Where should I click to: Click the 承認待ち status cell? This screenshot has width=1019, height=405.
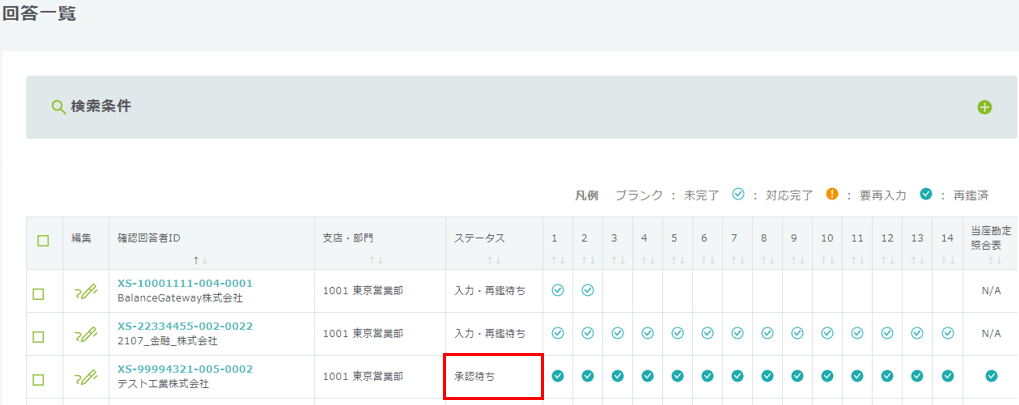tap(494, 377)
